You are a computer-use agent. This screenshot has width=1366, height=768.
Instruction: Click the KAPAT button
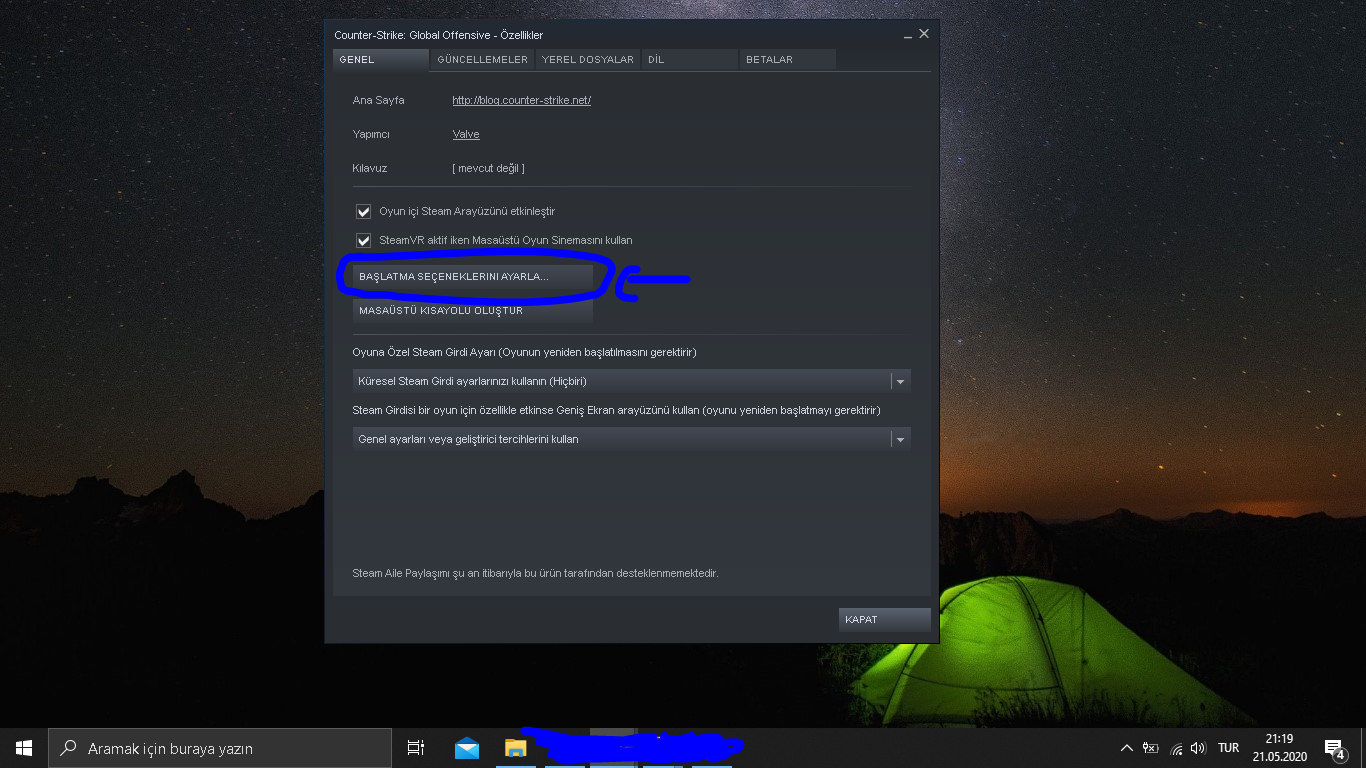(x=885, y=620)
